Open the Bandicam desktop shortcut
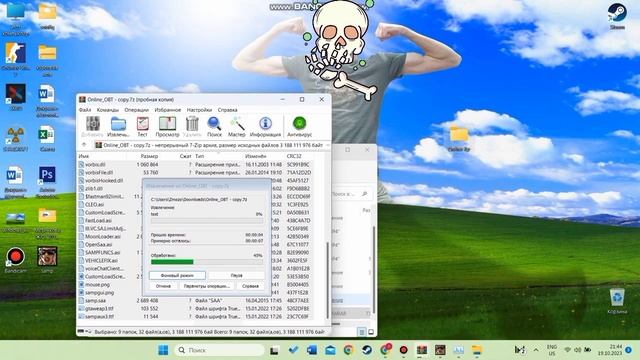The width and height of the screenshot is (640, 360). coord(16,260)
